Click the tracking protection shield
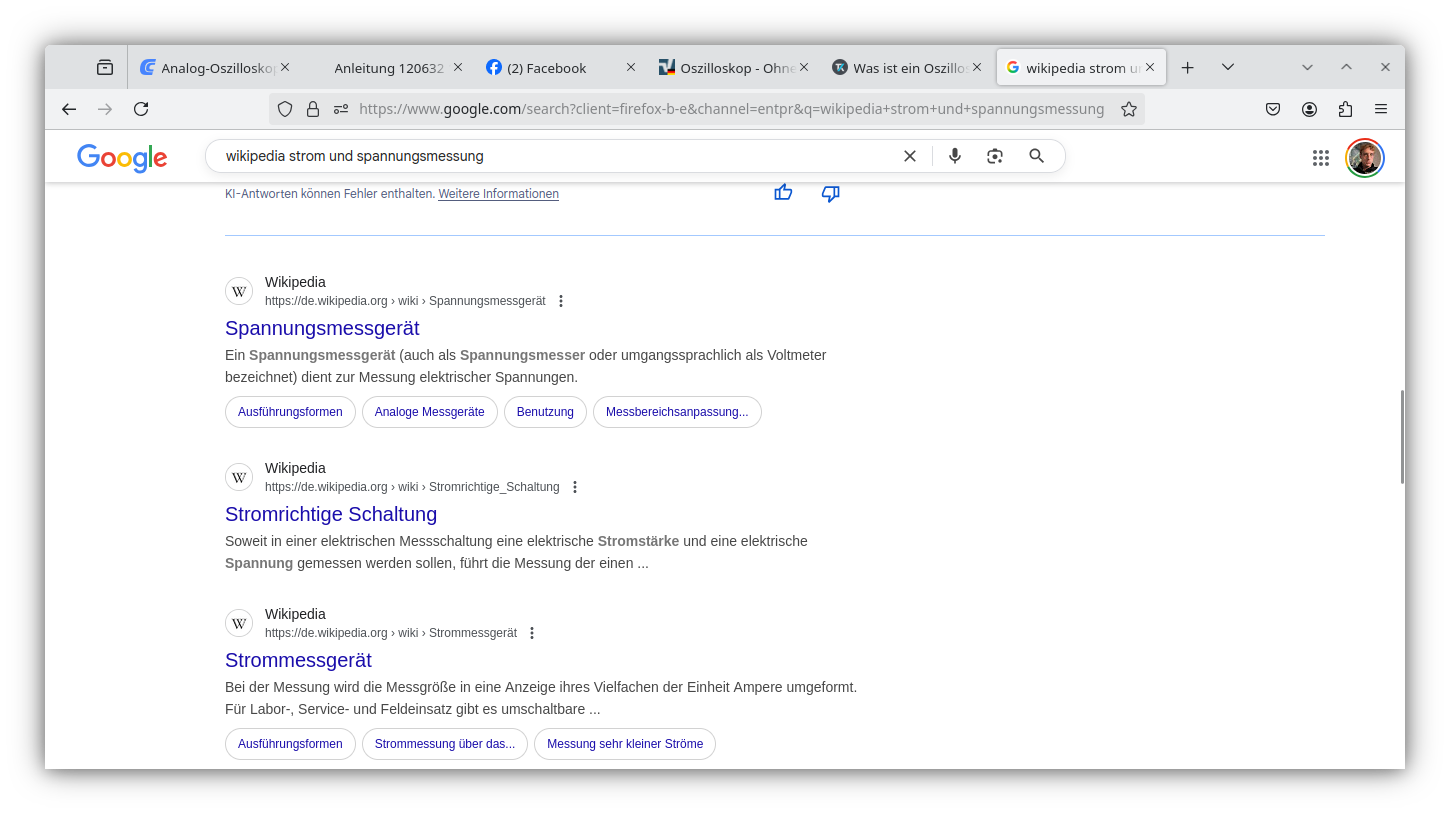1450x814 pixels. point(285,109)
